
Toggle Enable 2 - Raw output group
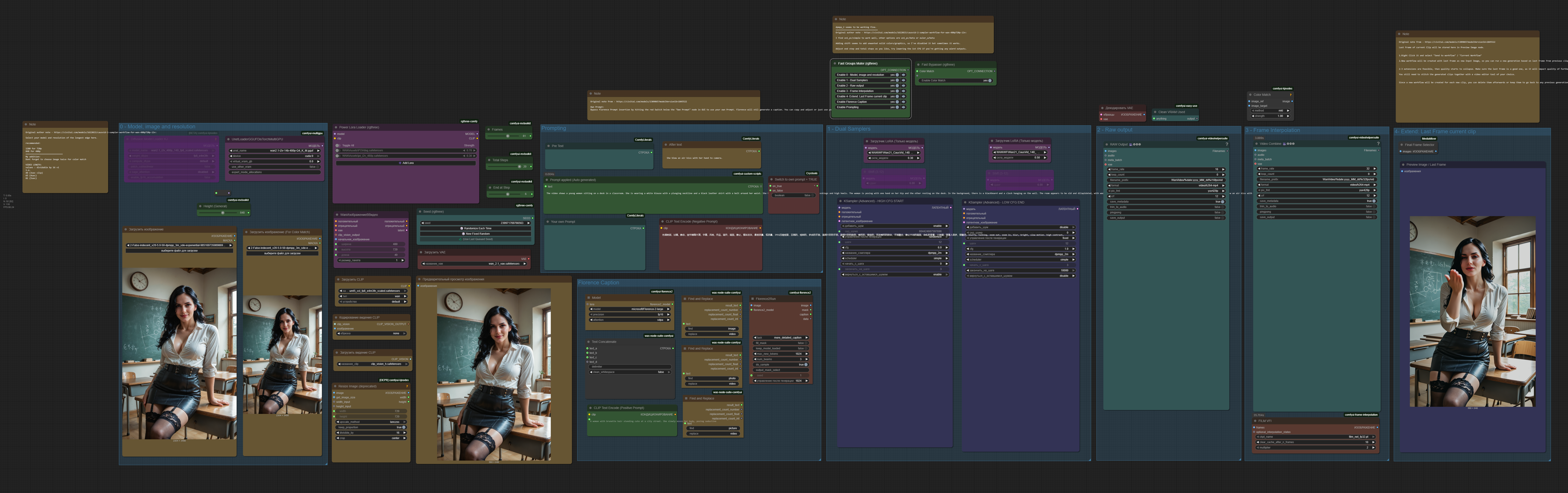(897, 86)
